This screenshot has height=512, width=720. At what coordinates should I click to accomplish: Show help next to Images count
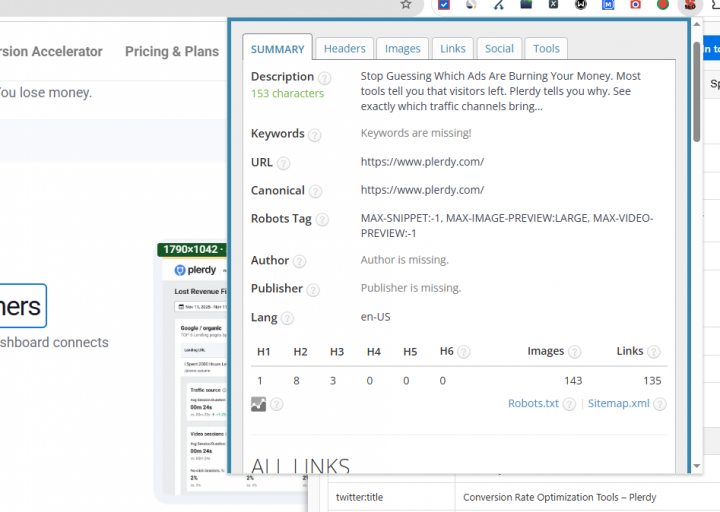[x=574, y=352]
